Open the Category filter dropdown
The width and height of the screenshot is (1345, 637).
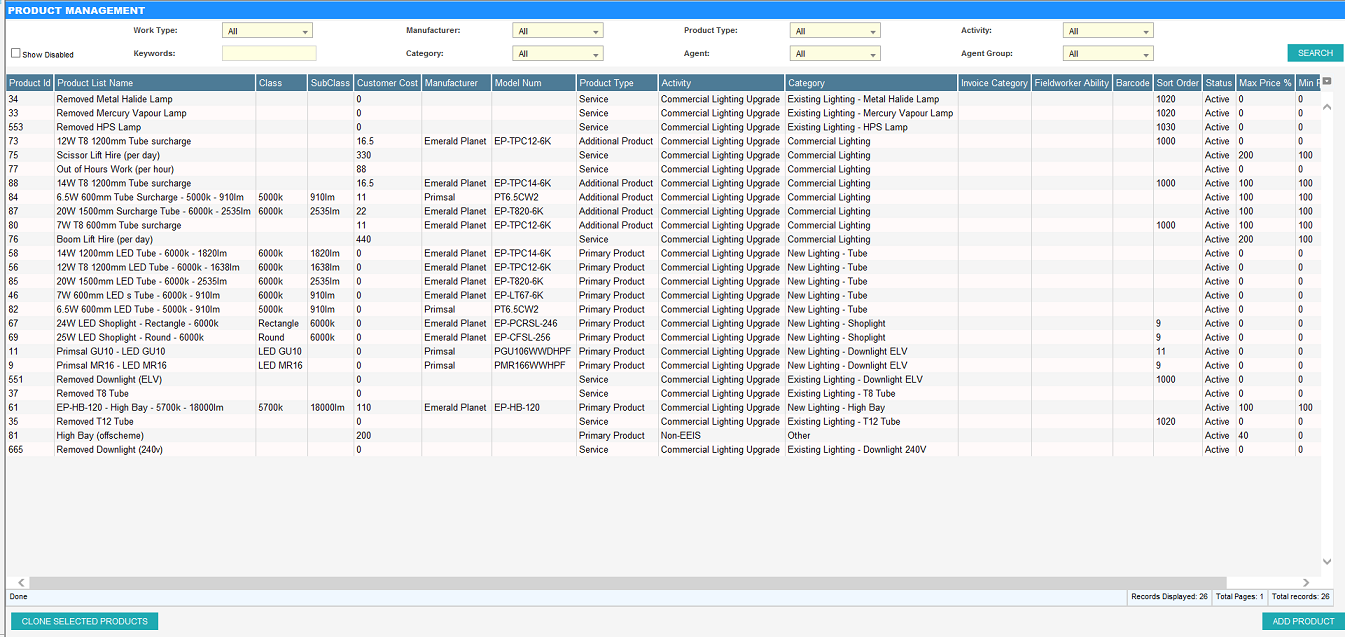tap(557, 54)
